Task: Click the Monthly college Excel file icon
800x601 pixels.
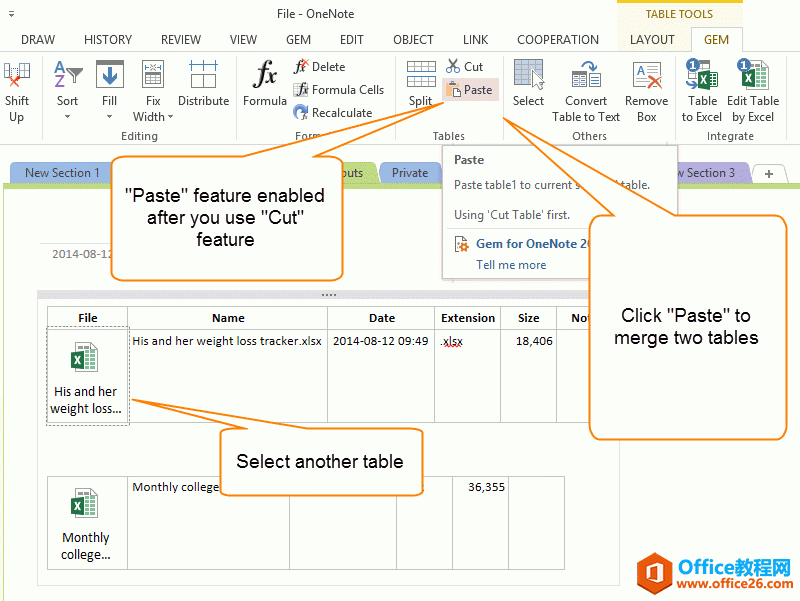Action: coord(84,503)
